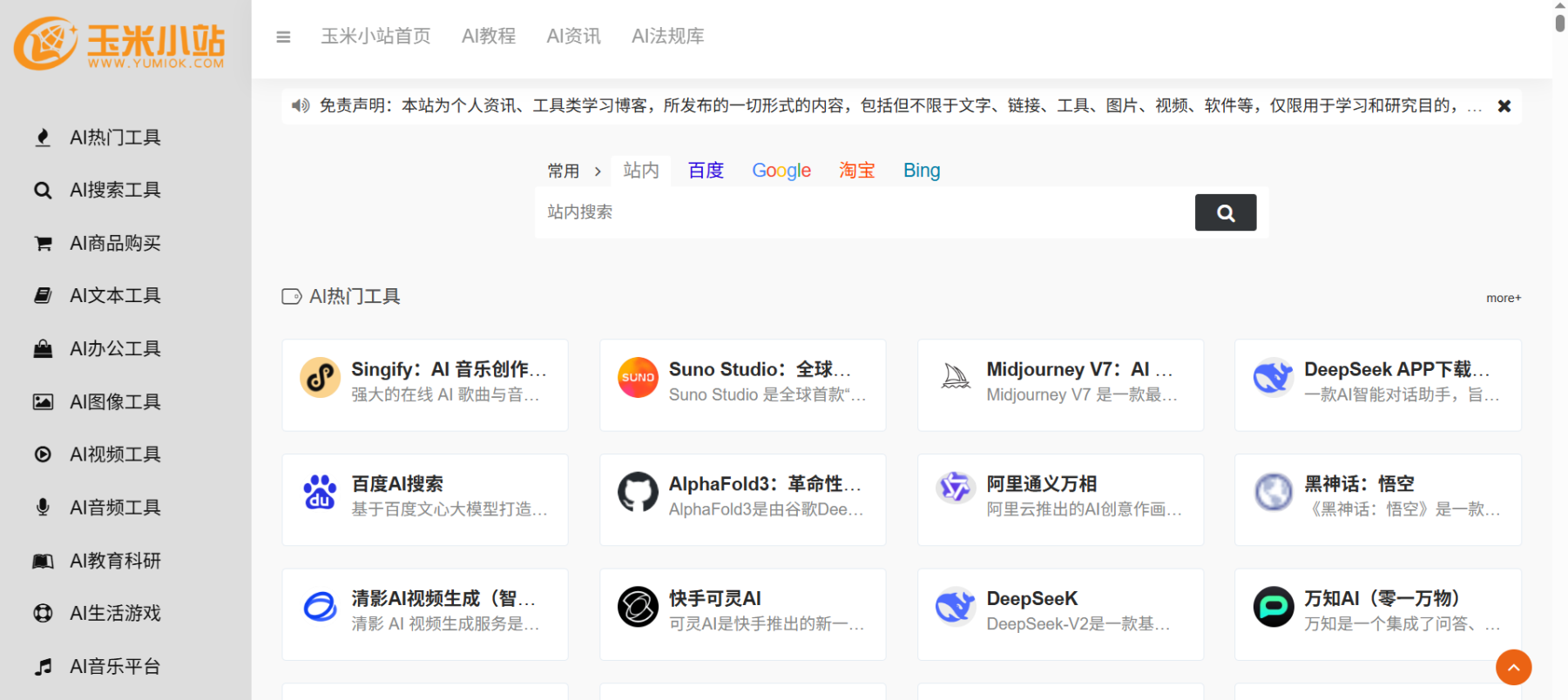Click the 百度AI搜索 paw icon

[321, 492]
